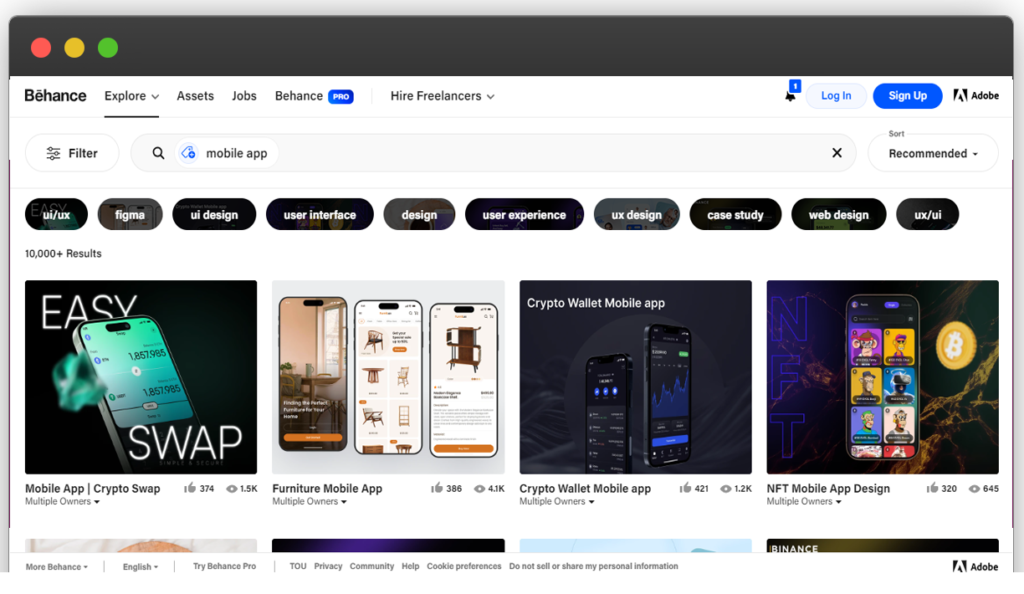Select the ux design tag chip

(x=637, y=214)
